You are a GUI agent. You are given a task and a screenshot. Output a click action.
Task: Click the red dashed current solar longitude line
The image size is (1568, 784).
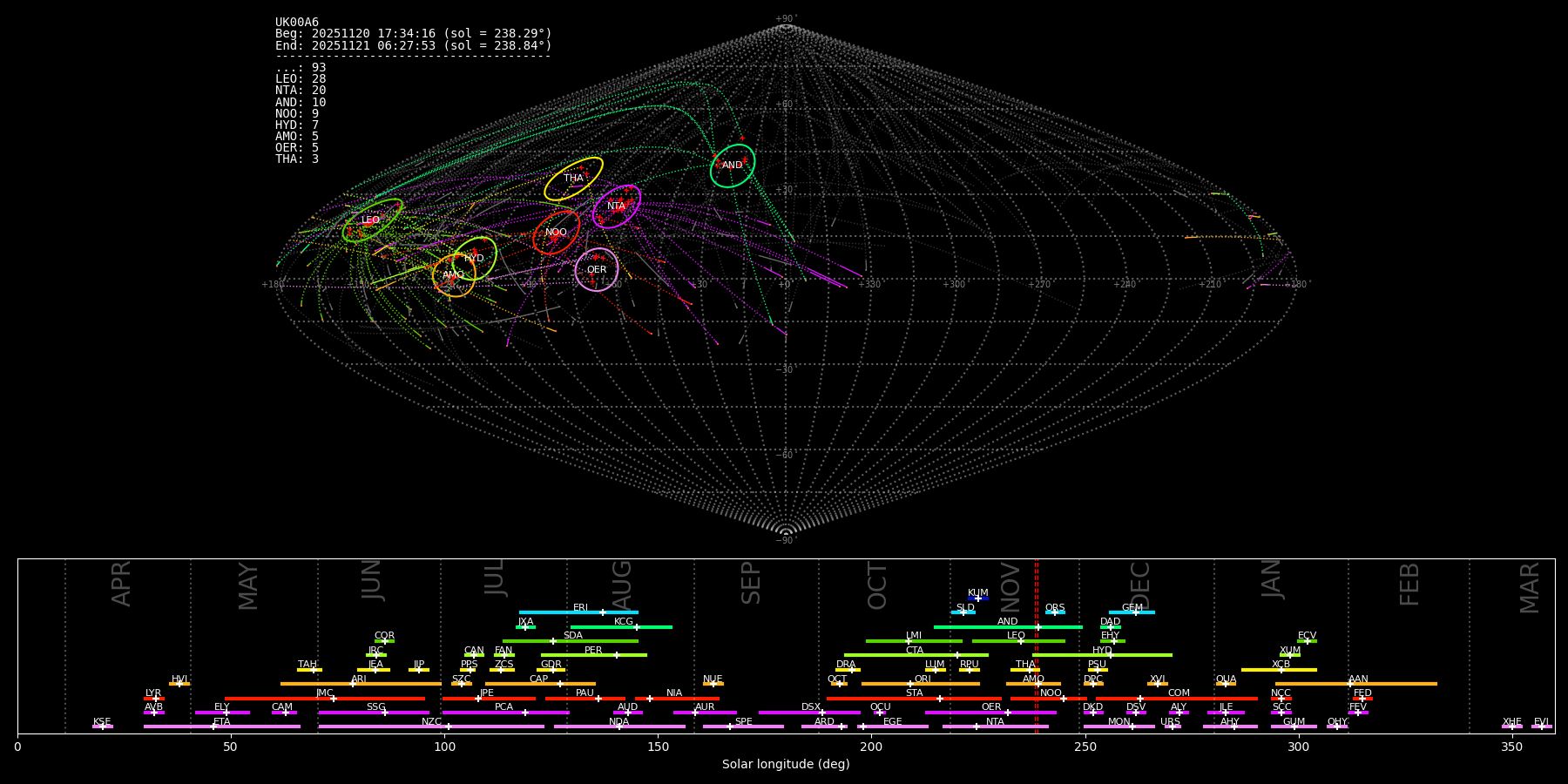[1036, 645]
